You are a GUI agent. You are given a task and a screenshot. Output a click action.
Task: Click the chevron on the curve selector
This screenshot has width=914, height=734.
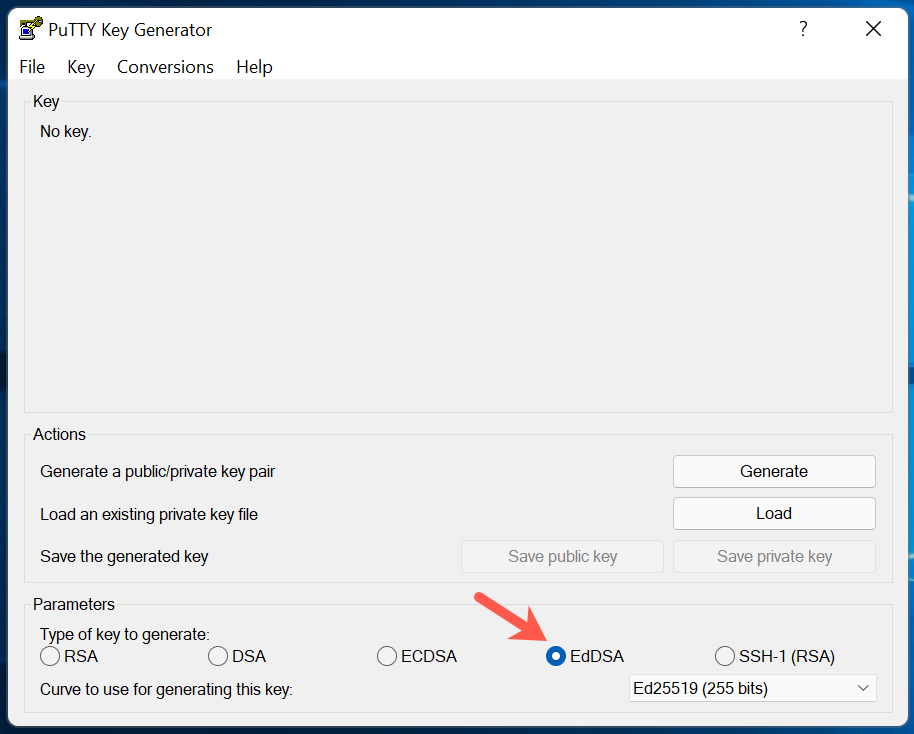862,688
